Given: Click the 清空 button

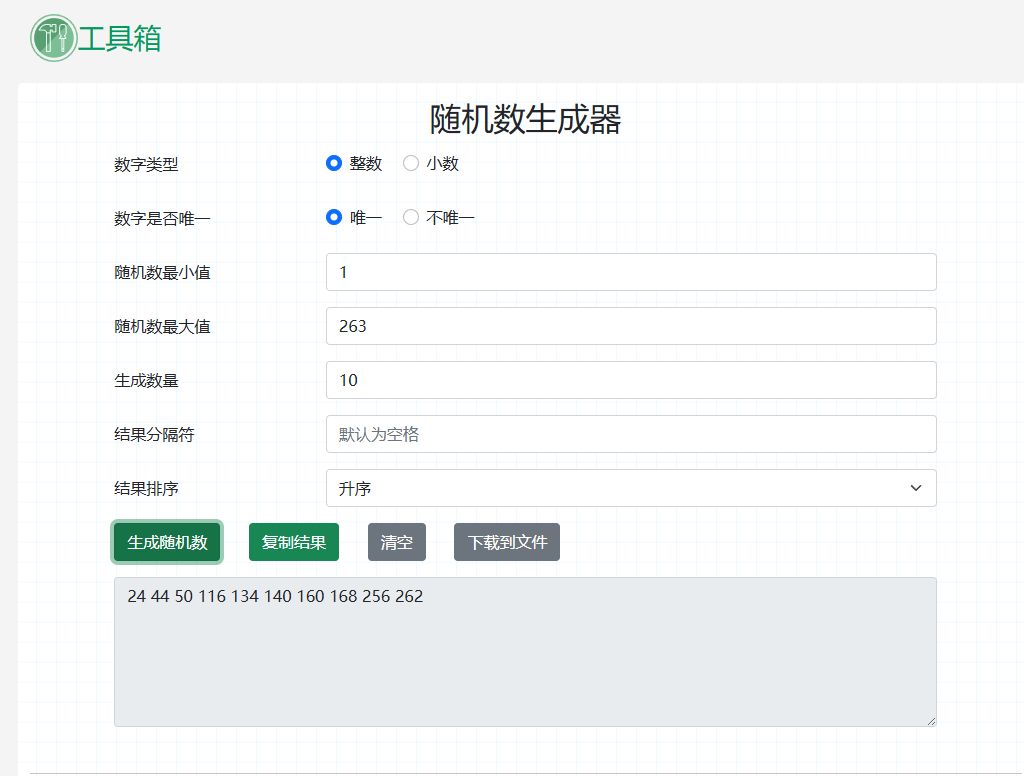Looking at the screenshot, I should [396, 542].
